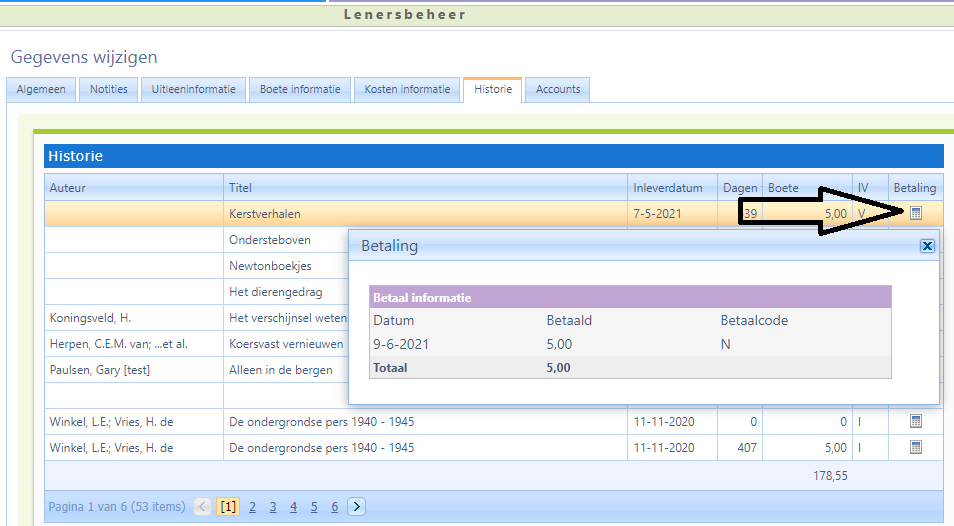
Task: Close the Betaling popup
Action: [926, 246]
